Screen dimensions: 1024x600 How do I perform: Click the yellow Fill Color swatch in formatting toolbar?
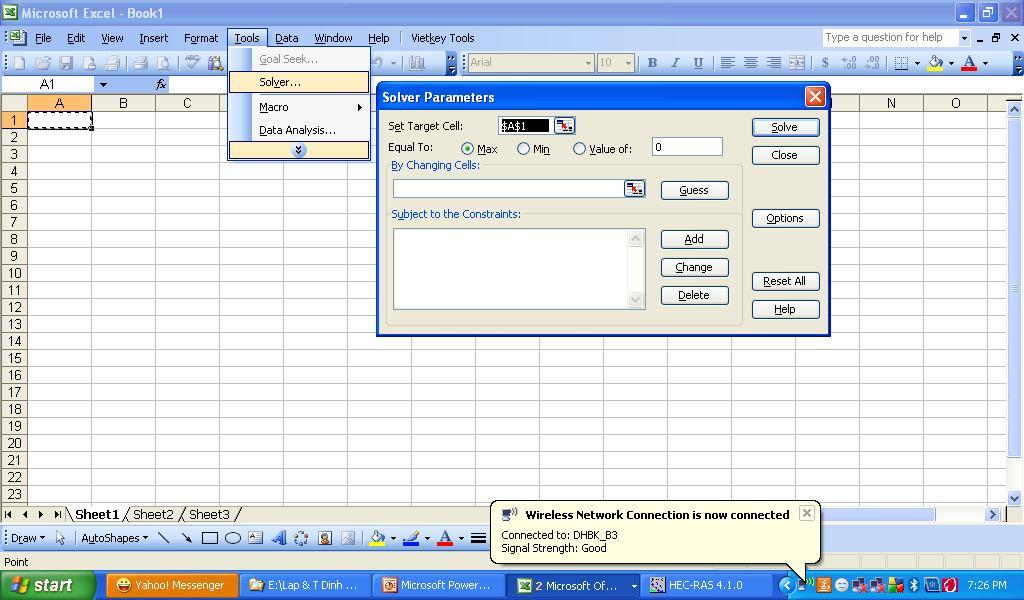pyautogui.click(x=935, y=63)
